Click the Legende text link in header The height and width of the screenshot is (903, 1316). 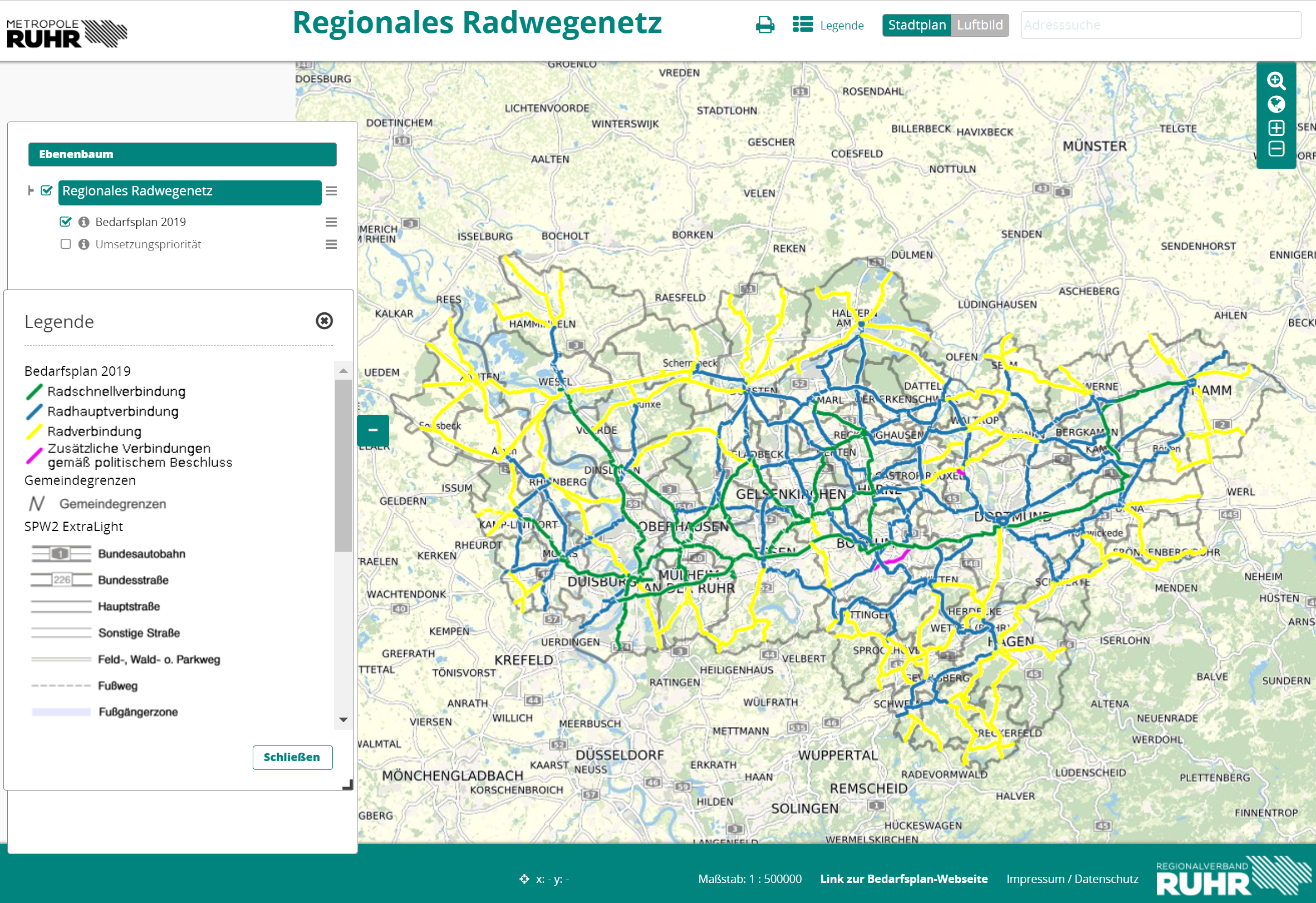coord(842,26)
